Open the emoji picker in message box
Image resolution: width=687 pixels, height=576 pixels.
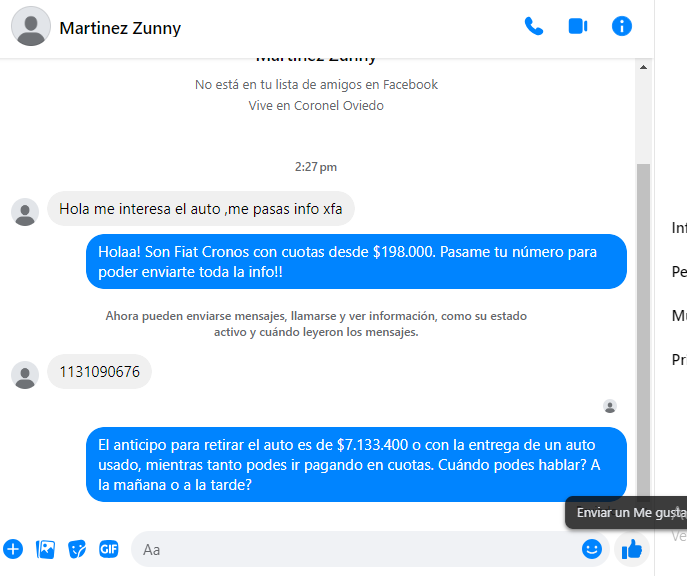(x=591, y=549)
